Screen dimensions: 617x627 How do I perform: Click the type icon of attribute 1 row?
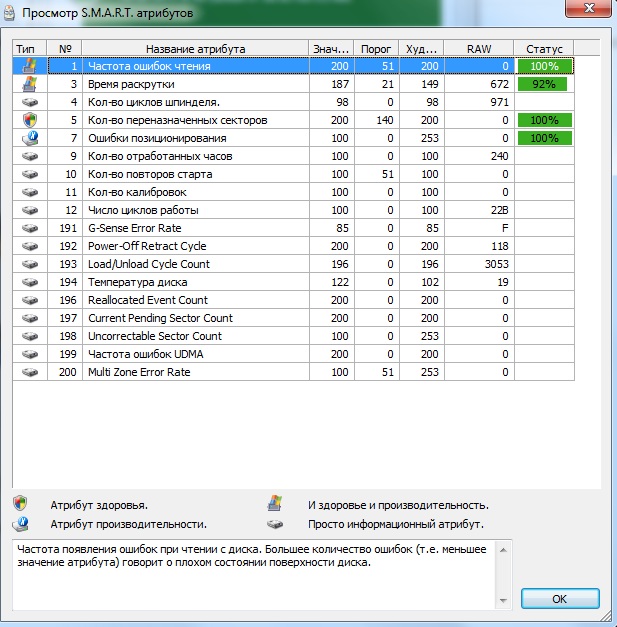[29, 66]
